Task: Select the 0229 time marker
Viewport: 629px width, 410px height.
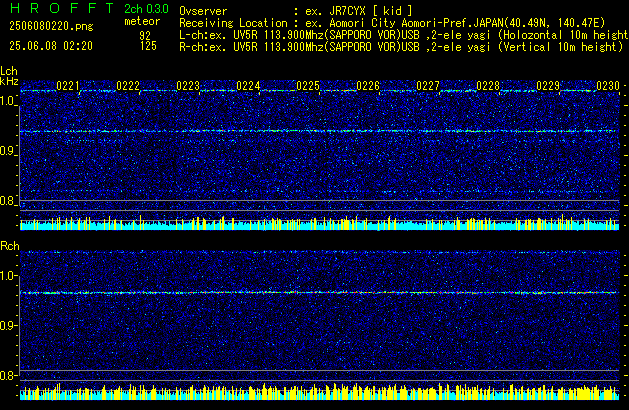Action: click(548, 86)
